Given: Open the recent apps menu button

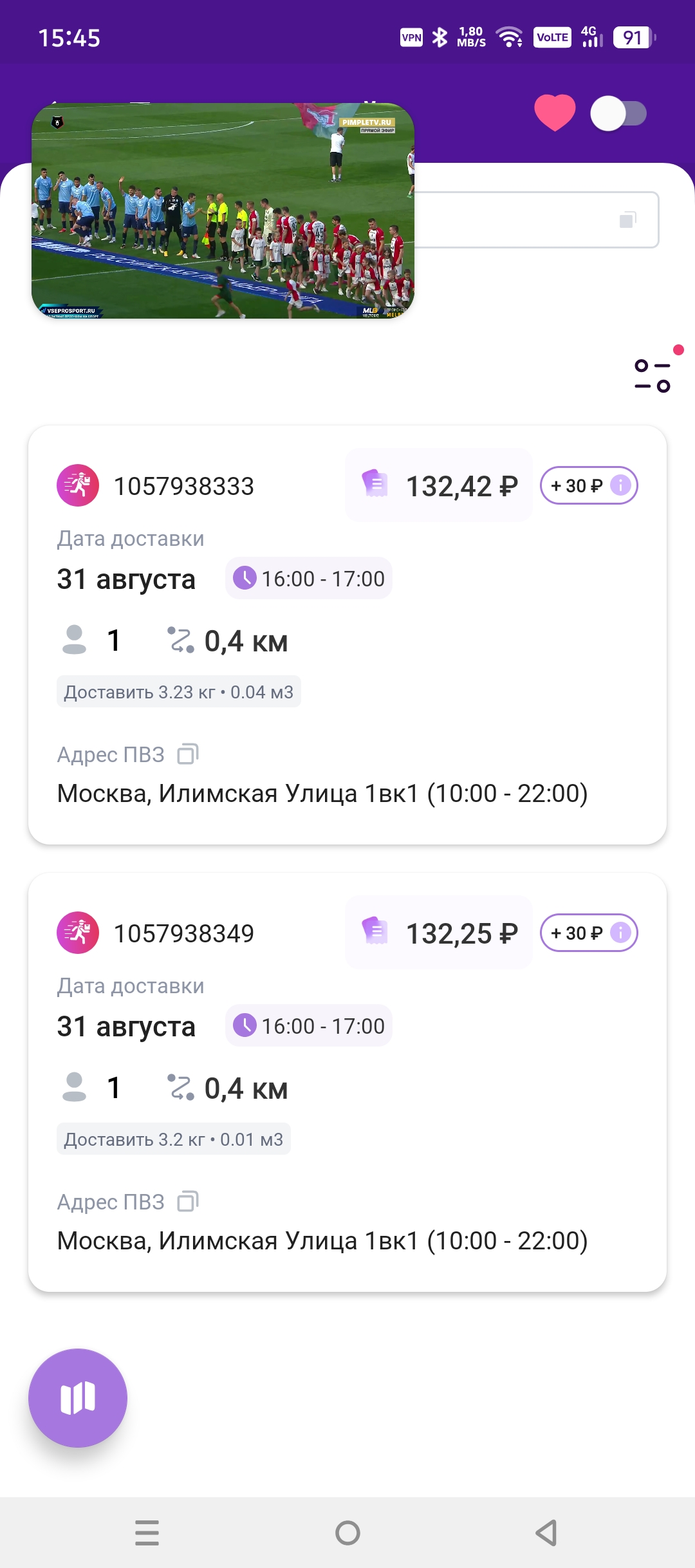Looking at the screenshot, I should point(147,1533).
